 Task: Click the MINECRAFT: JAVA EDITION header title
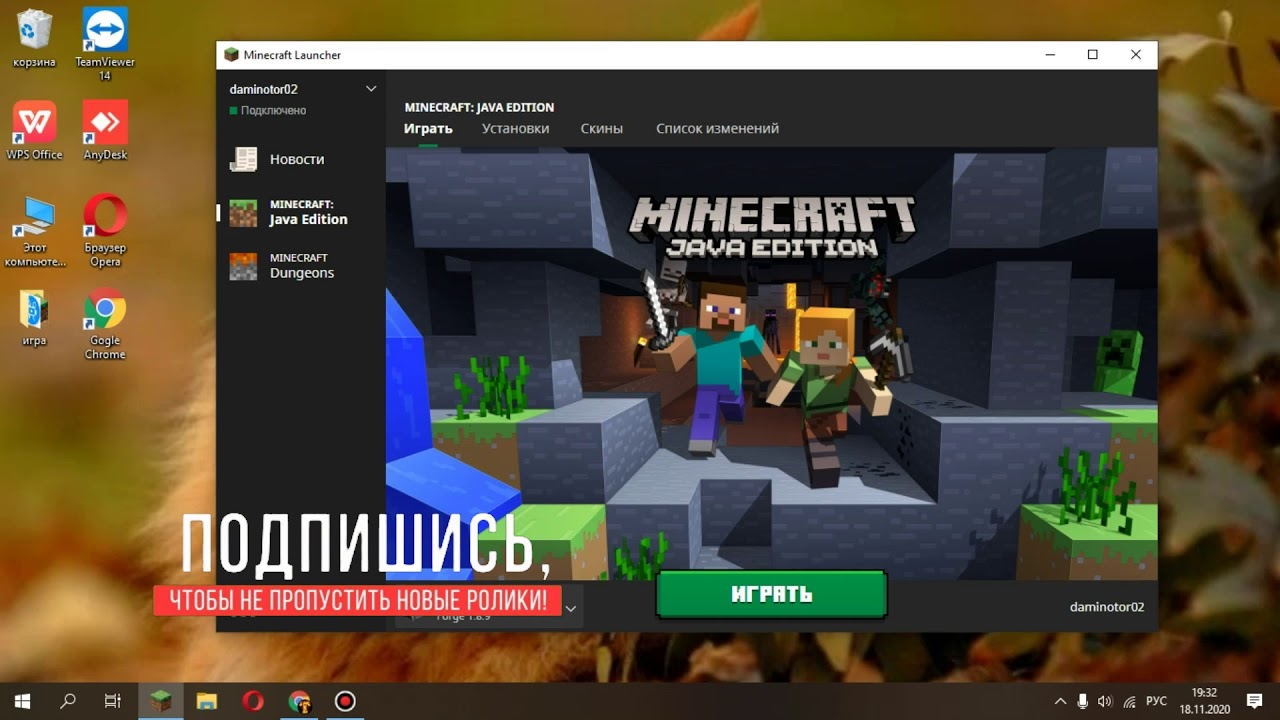pyautogui.click(x=479, y=107)
